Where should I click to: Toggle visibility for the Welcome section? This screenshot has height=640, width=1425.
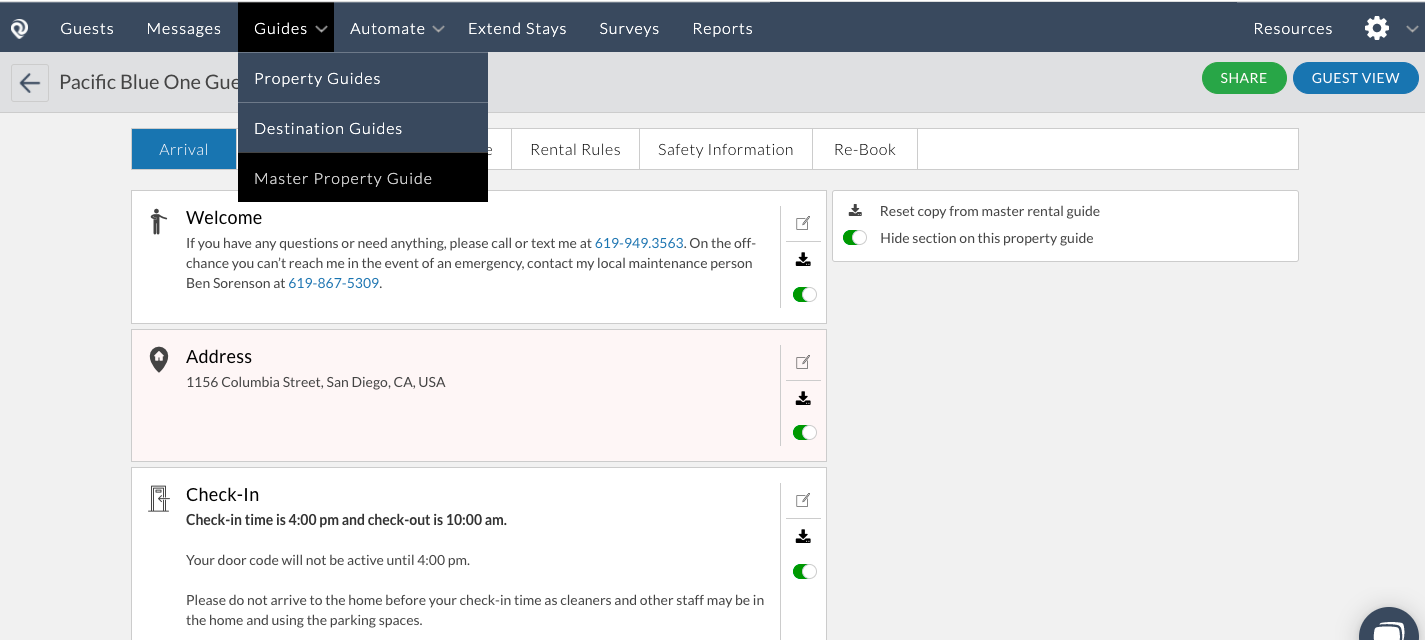(803, 294)
